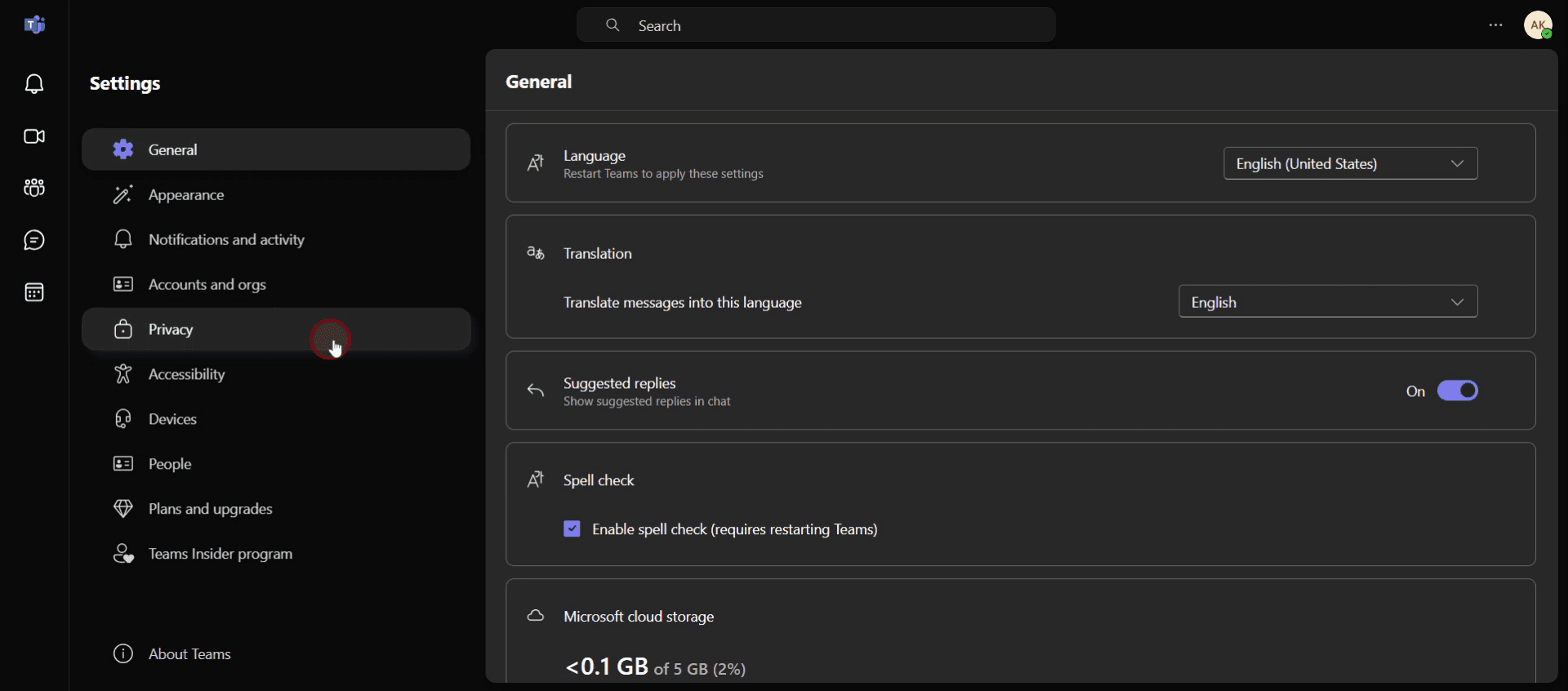This screenshot has height=691, width=1568.
Task: Click in the Search field
Action: [x=816, y=25]
